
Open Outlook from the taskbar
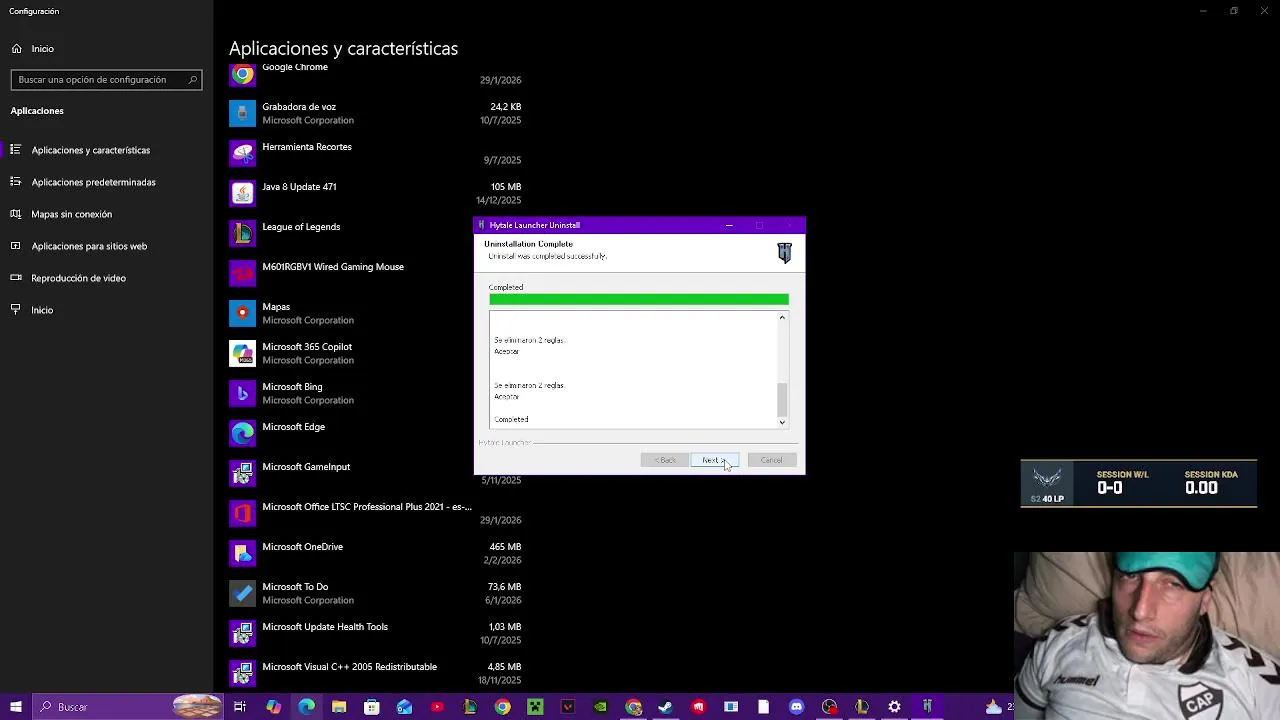coord(404,707)
